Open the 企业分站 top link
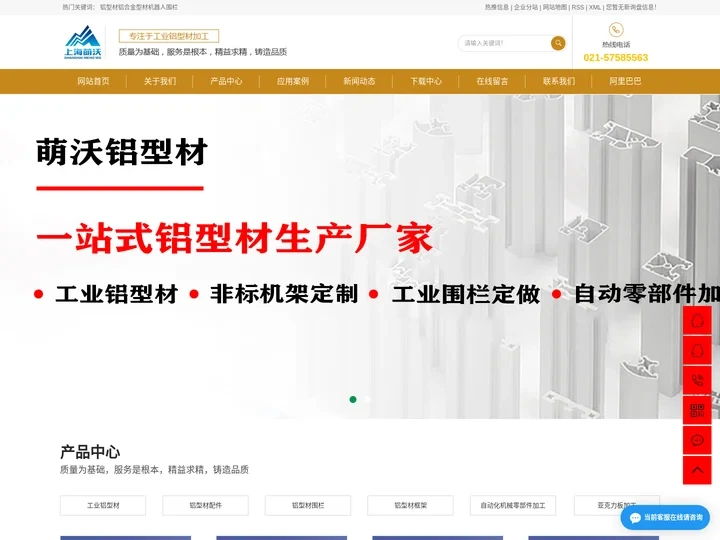This screenshot has width=720, height=540. (526, 7)
